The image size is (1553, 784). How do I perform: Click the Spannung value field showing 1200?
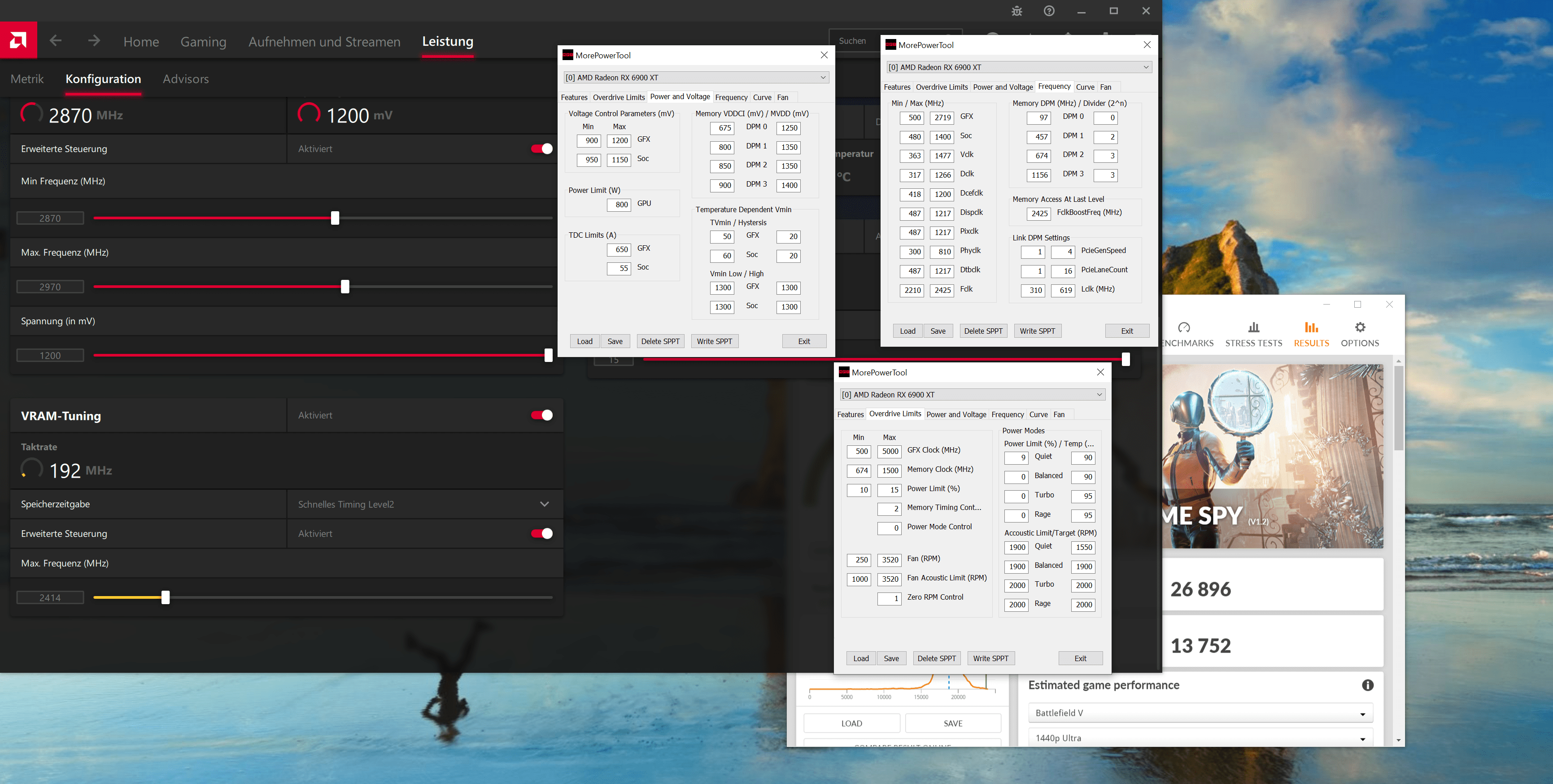(50, 356)
